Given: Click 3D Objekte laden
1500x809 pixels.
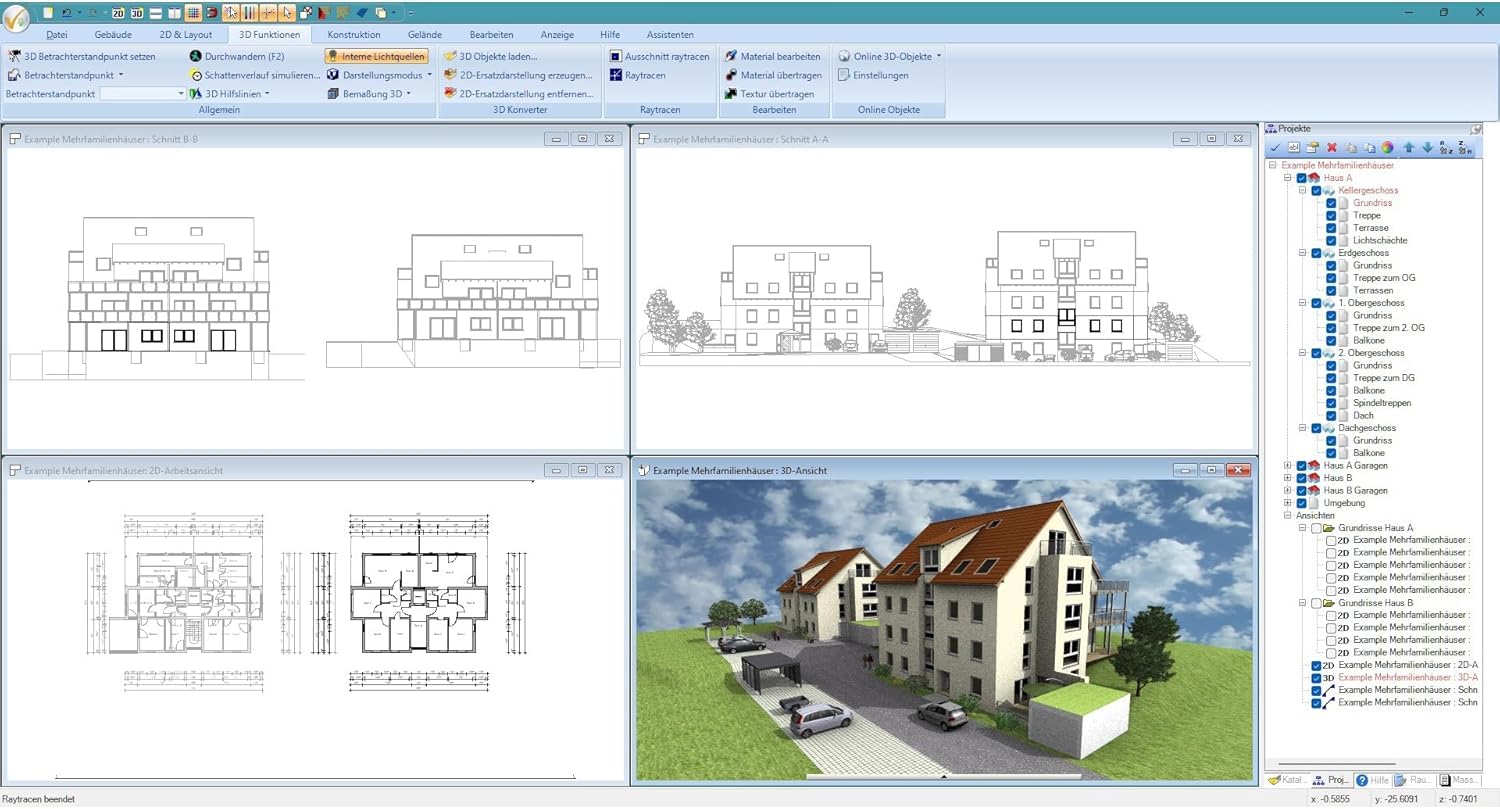Looking at the screenshot, I should tap(490, 57).
